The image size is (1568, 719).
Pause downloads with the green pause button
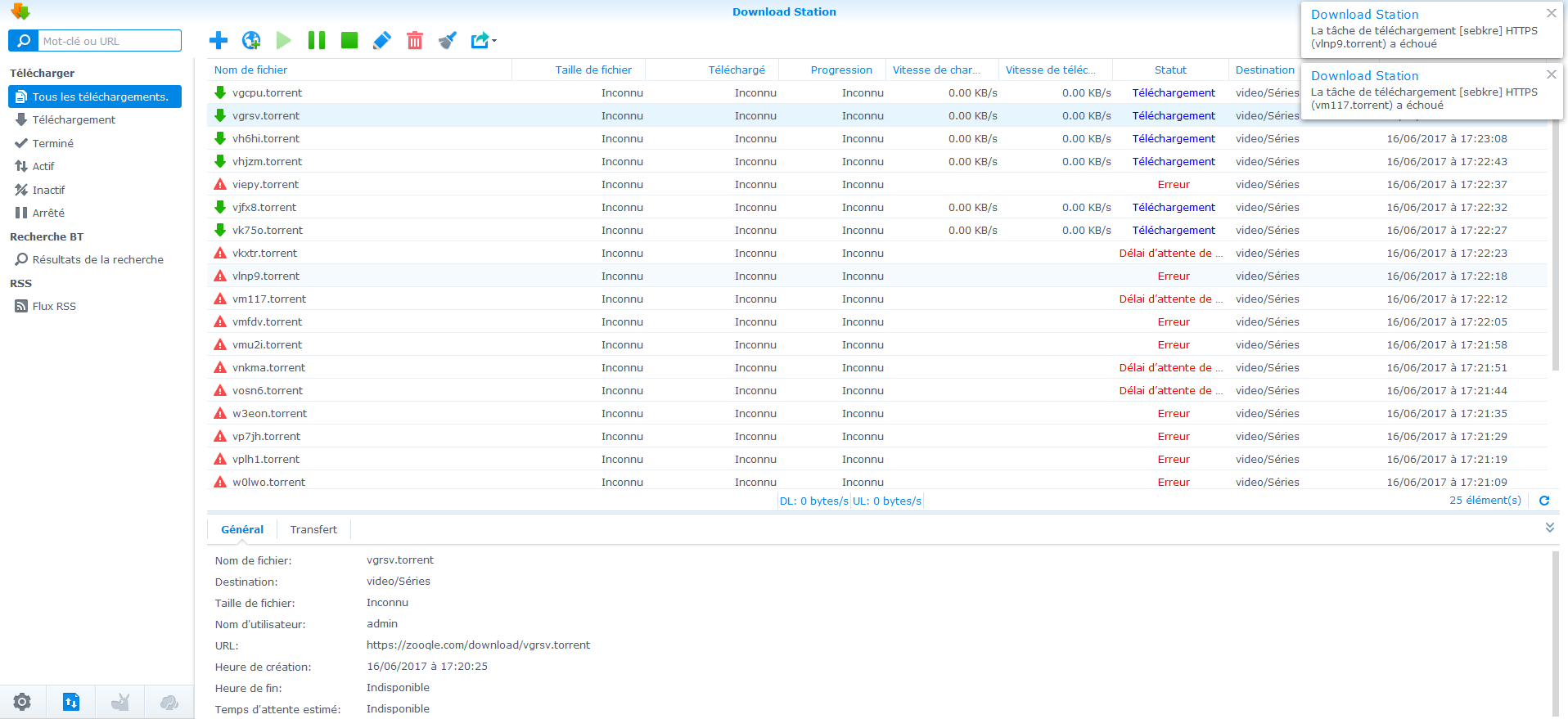317,40
